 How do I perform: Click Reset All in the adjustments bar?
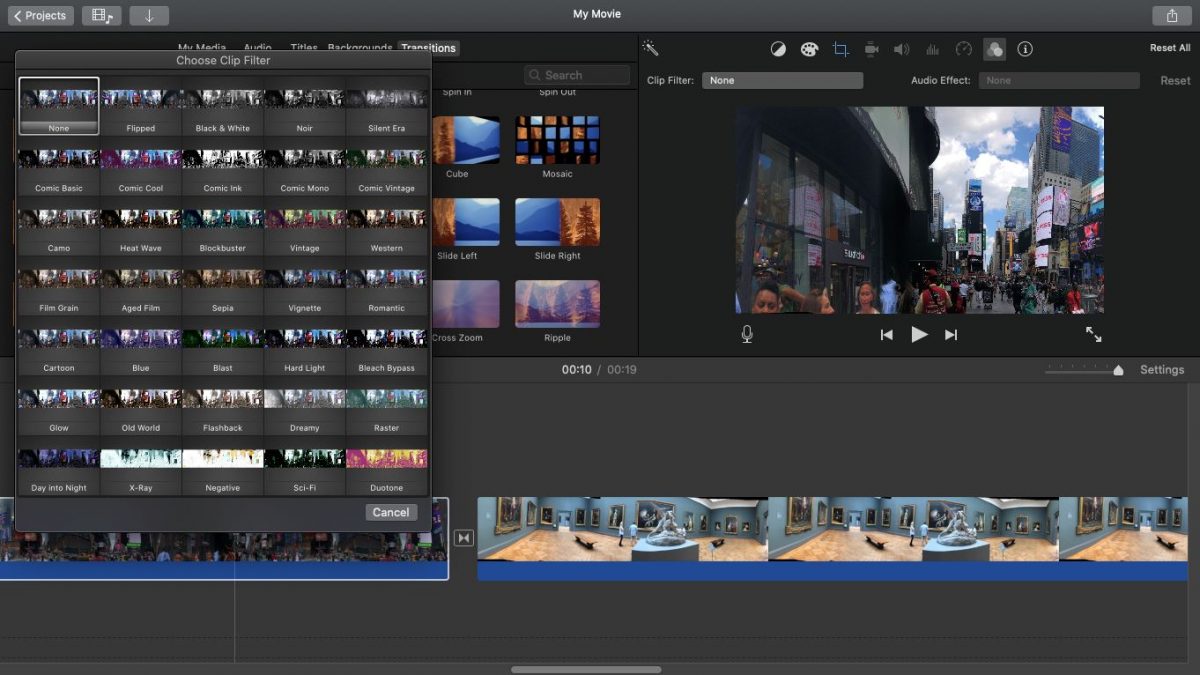[x=1166, y=47]
